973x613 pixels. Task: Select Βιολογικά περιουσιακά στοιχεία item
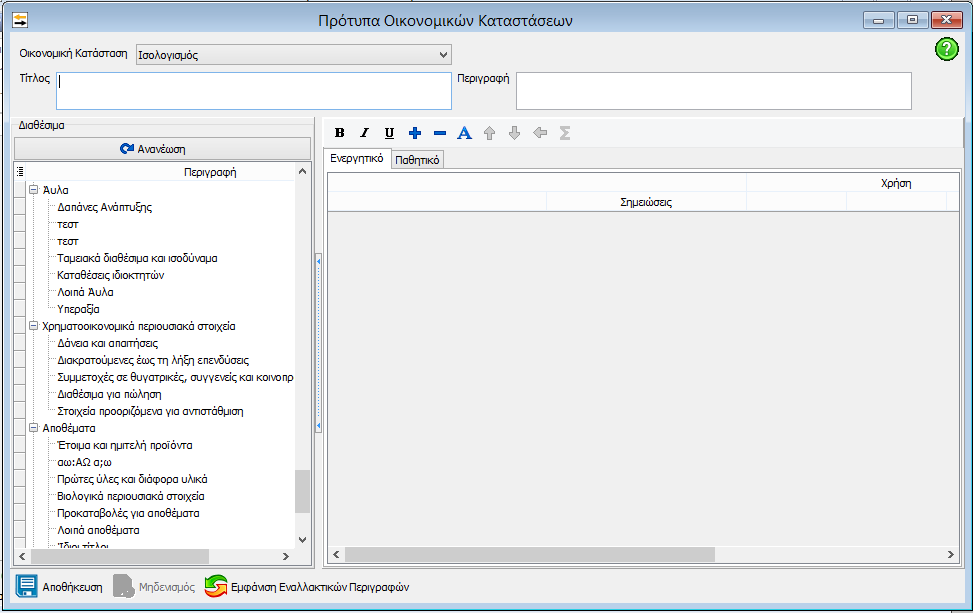coord(130,496)
